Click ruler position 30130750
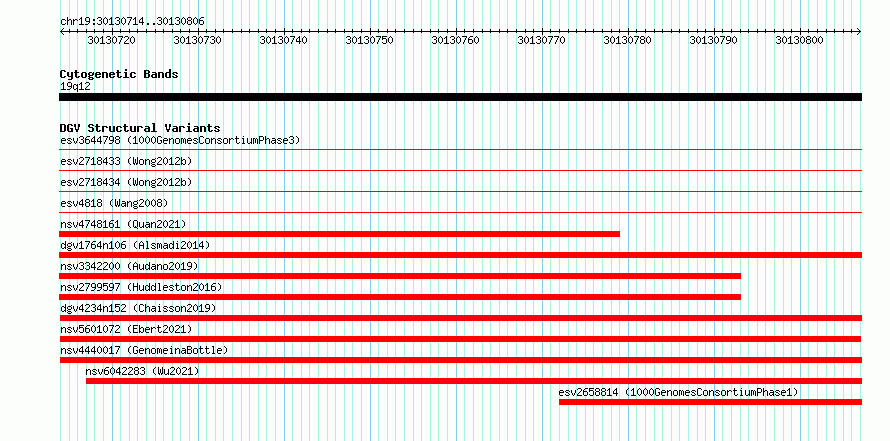Image resolution: width=890 pixels, height=441 pixels. tap(370, 40)
